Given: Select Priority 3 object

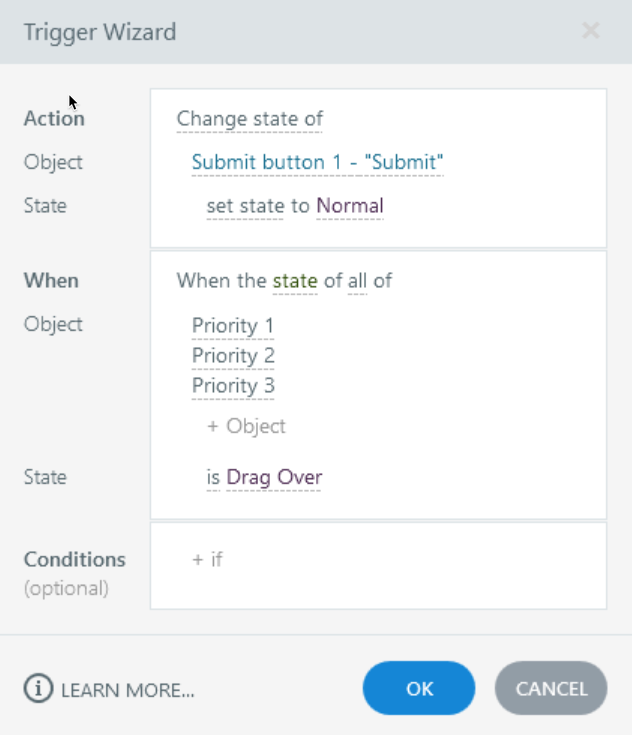Looking at the screenshot, I should coord(232,386).
